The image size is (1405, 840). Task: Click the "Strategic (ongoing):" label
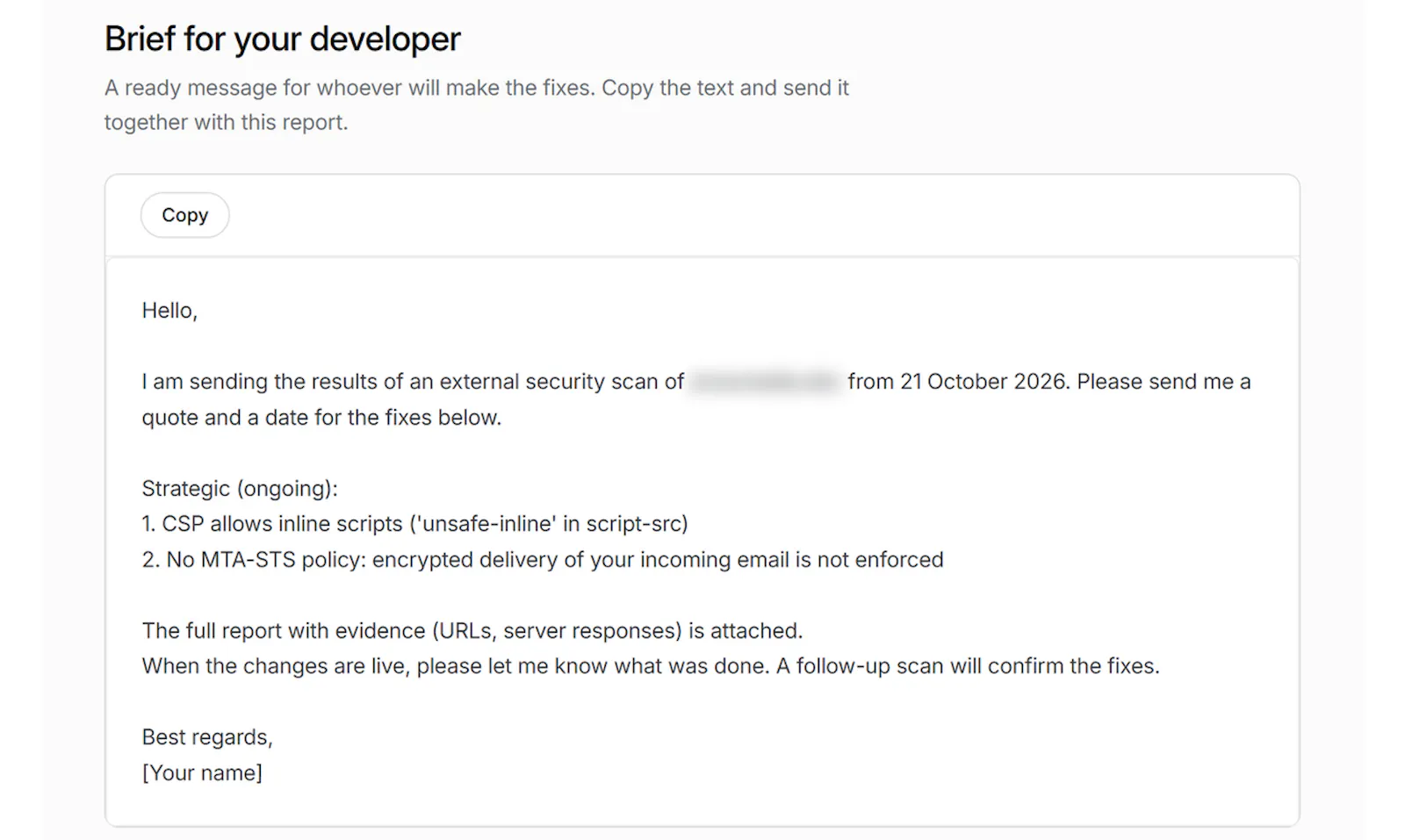pos(240,489)
